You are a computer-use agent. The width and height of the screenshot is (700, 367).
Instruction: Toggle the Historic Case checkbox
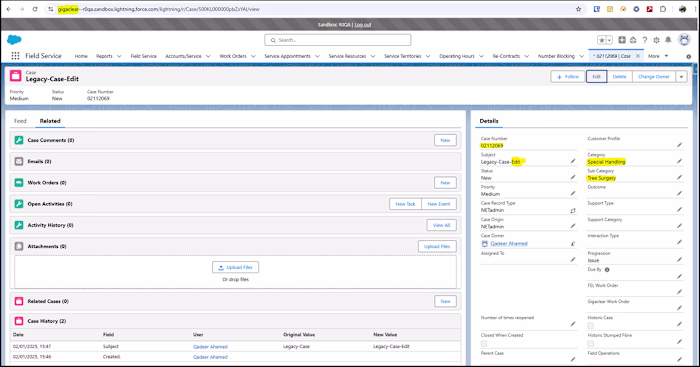[x=591, y=326]
